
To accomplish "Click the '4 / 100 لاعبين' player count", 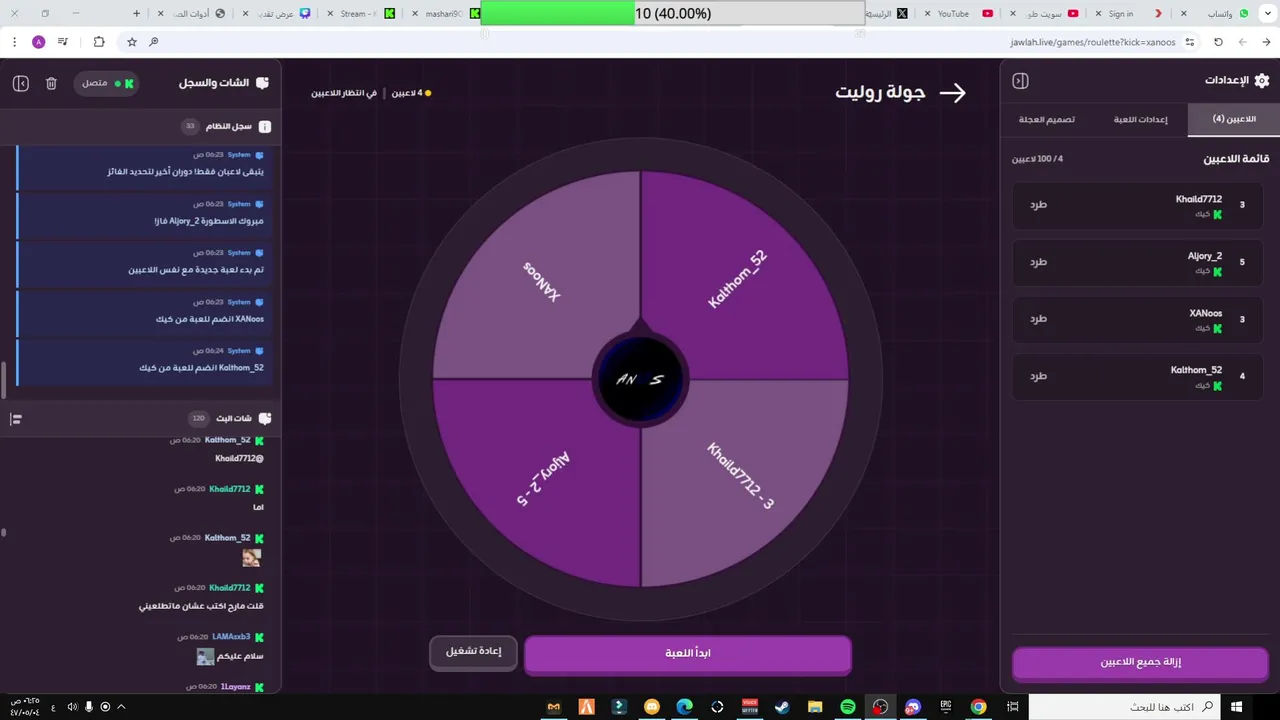I will tap(1037, 159).
